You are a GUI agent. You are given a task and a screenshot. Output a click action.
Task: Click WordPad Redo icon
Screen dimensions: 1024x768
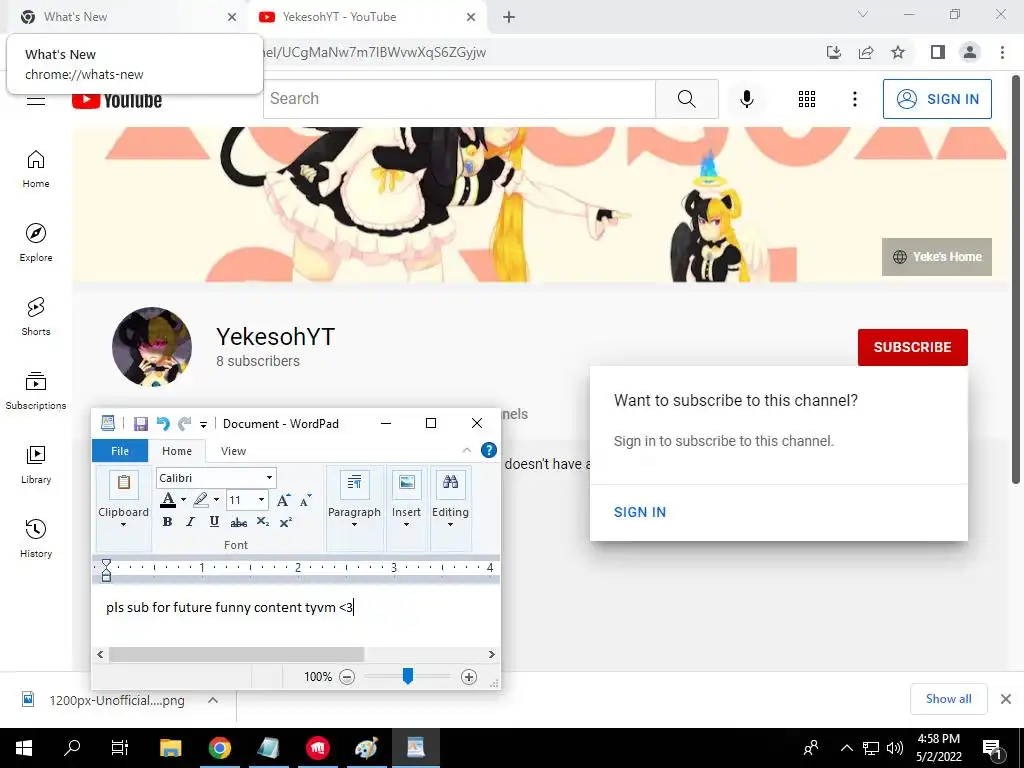pyautogui.click(x=185, y=424)
